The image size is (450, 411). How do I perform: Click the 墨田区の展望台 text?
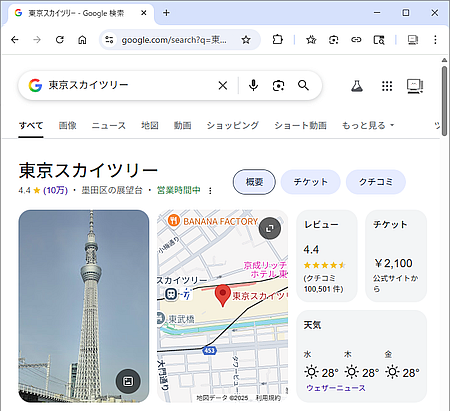point(112,190)
